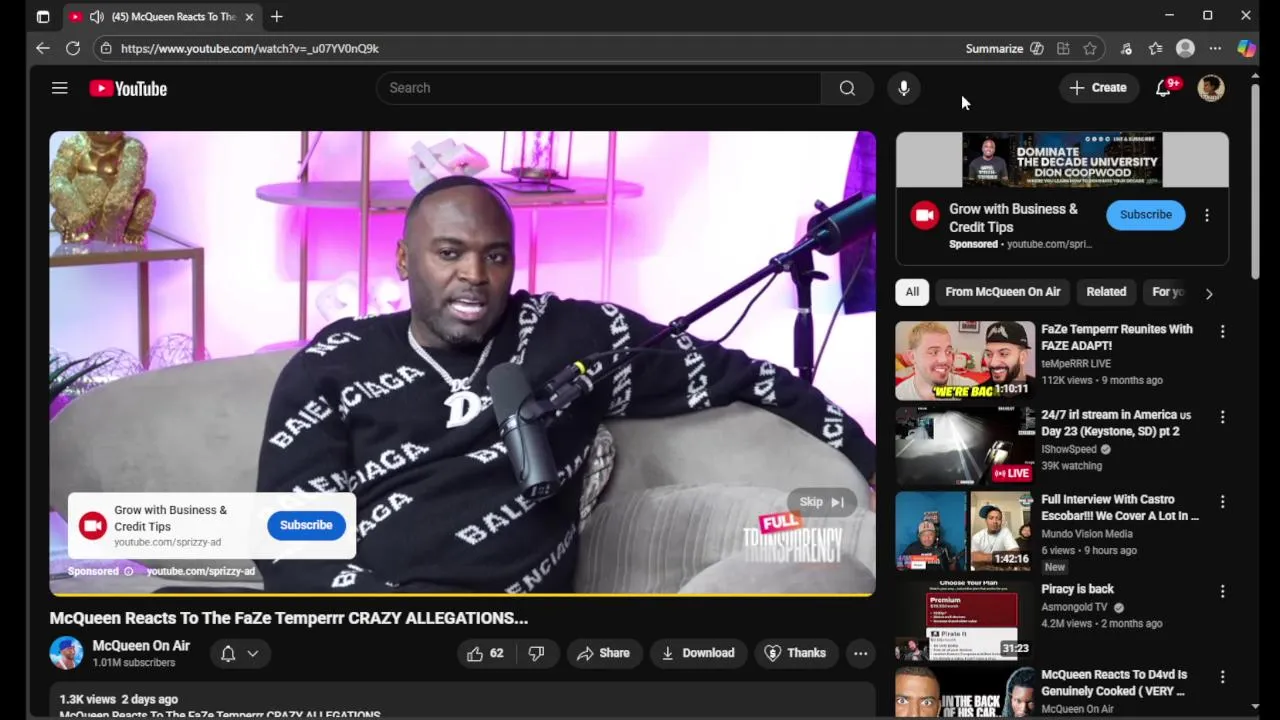The image size is (1280, 720).
Task: Open McQueen On Air channel avatar
Action: [x=66, y=653]
